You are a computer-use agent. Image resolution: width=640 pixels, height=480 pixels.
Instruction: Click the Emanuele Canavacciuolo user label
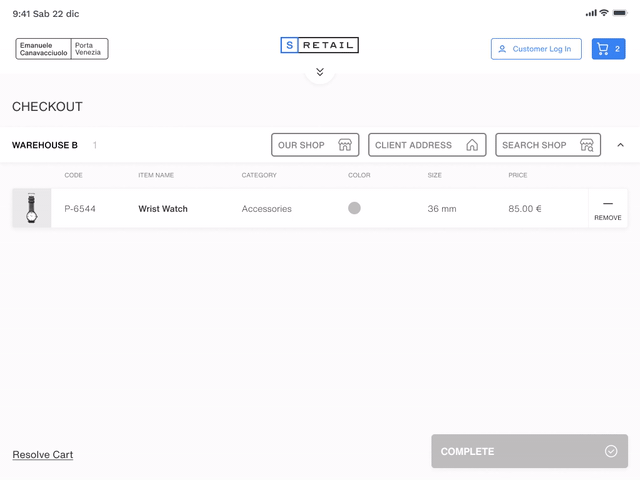click(x=44, y=49)
